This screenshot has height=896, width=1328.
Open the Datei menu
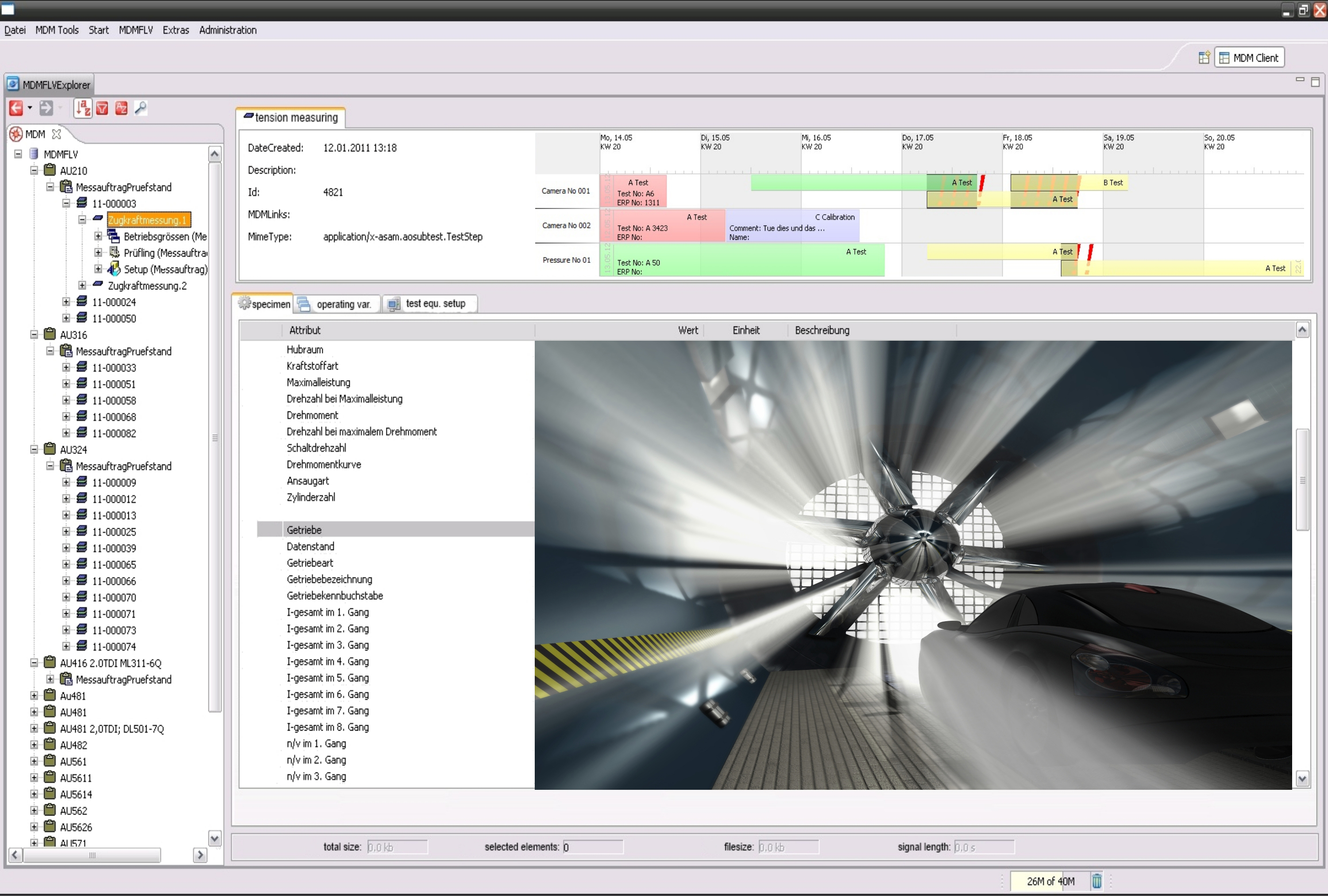15,30
